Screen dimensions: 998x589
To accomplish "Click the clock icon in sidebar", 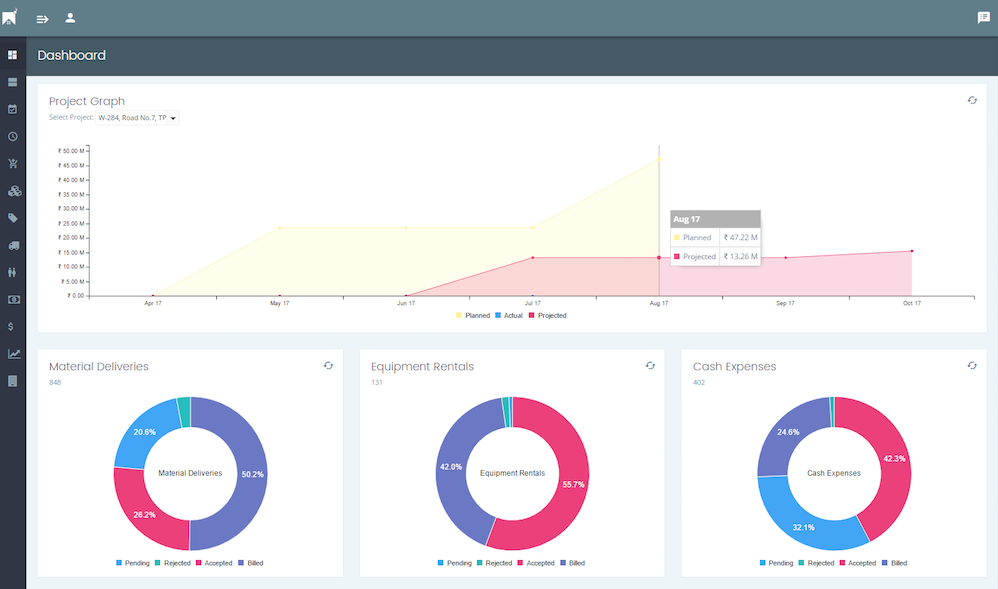I will [13, 136].
